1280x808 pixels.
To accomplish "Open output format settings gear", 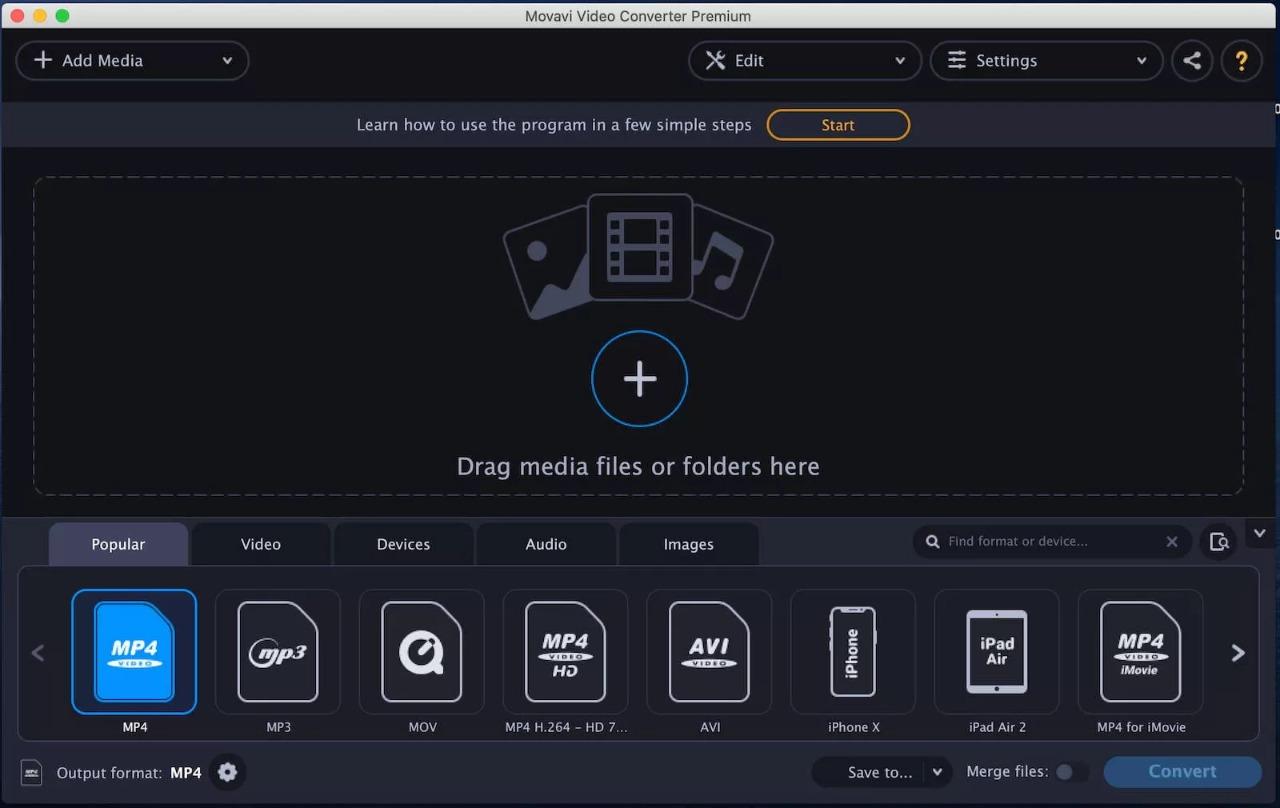I will pos(228,772).
